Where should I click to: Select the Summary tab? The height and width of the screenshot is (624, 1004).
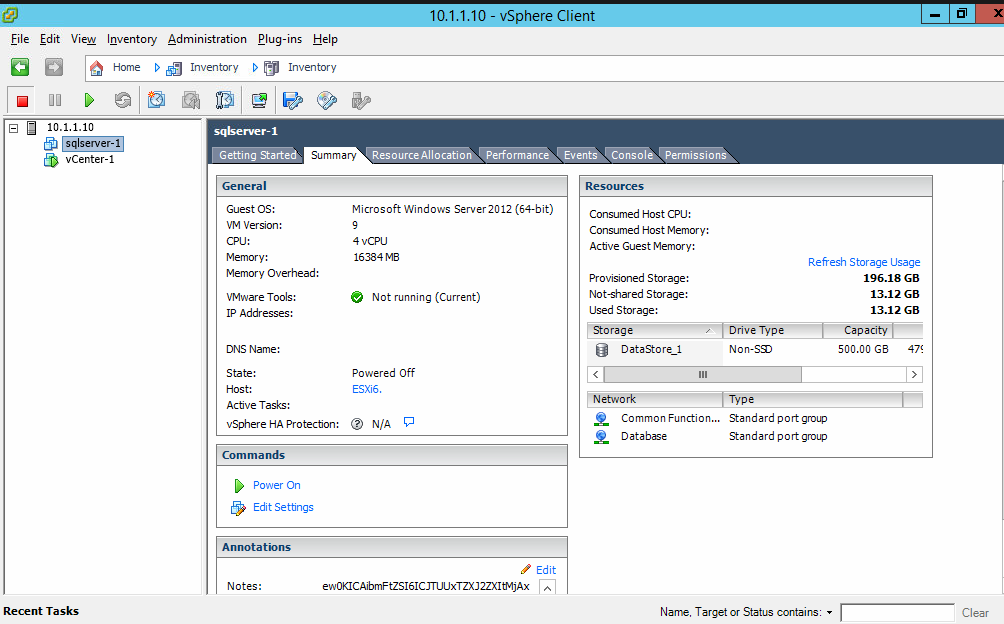pyautogui.click(x=334, y=155)
